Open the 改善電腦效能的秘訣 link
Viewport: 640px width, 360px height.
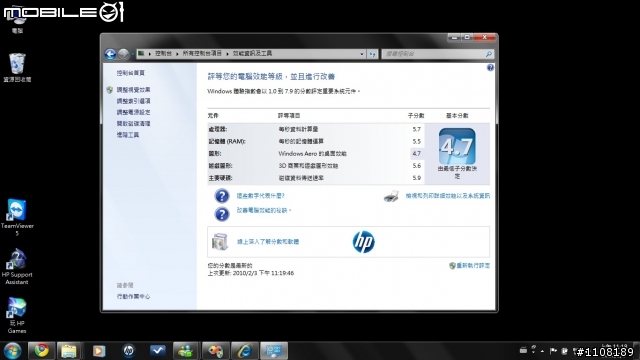[x=264, y=211]
